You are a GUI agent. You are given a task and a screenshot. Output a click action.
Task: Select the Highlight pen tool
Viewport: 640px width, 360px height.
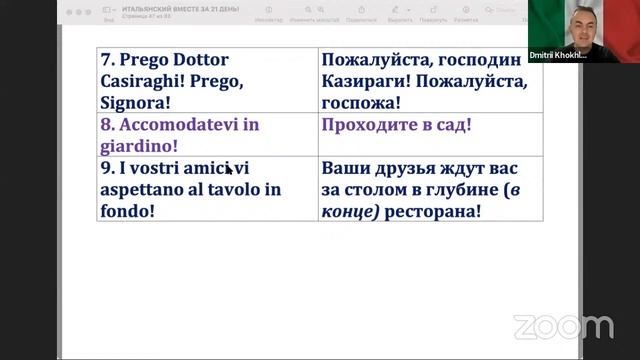(x=395, y=10)
